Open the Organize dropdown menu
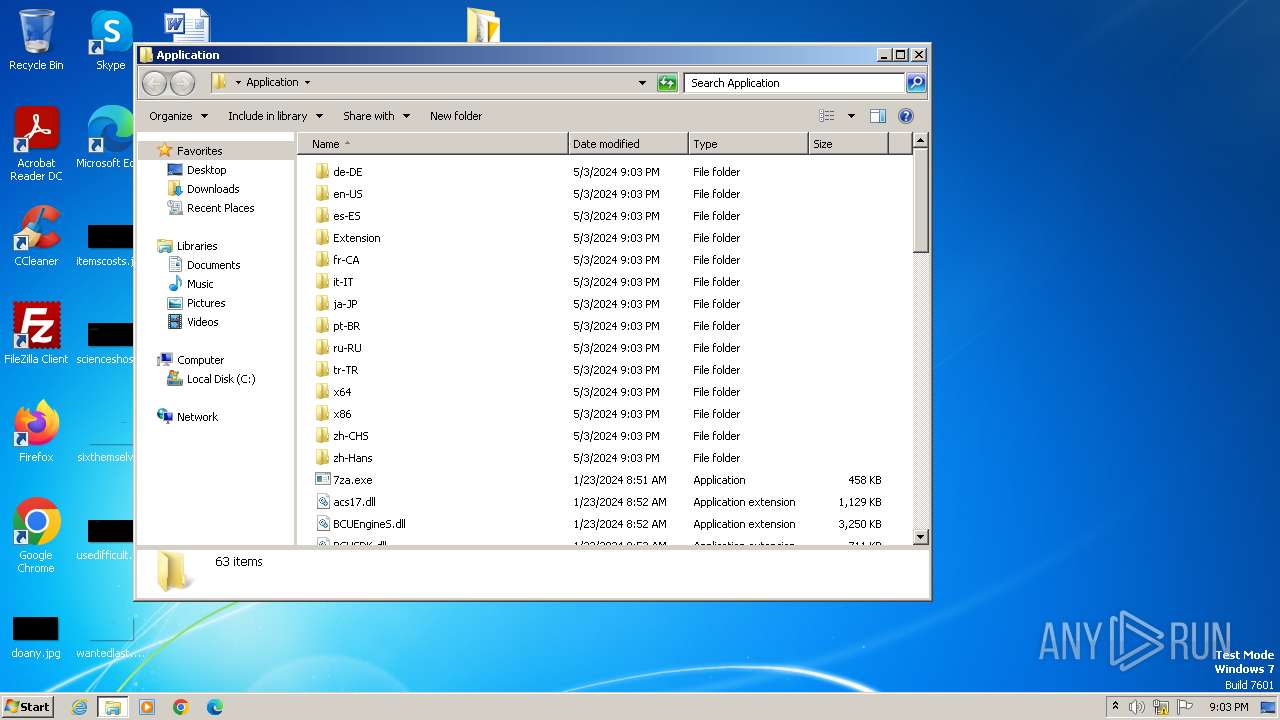The width and height of the screenshot is (1280, 720). 178,116
